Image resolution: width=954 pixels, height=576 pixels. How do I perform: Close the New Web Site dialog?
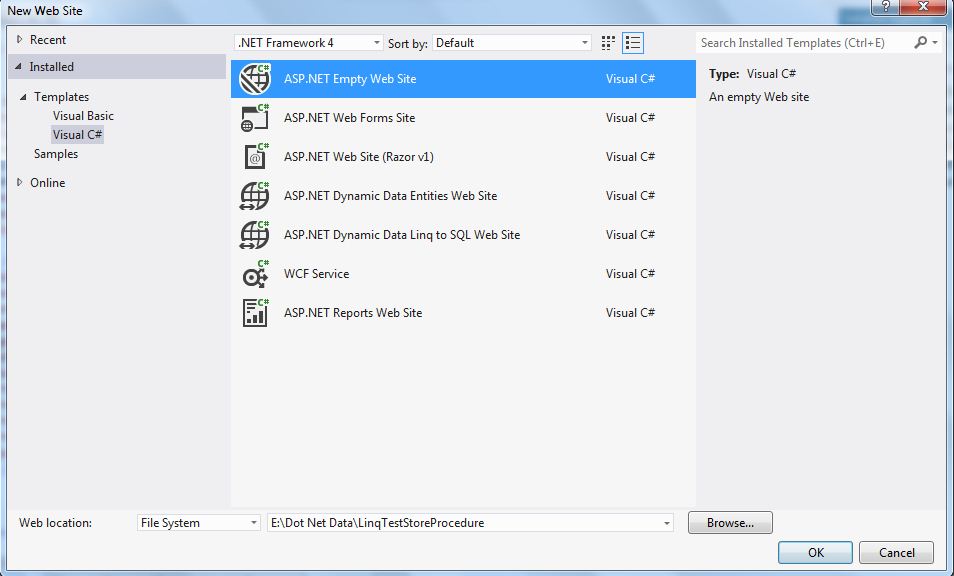(923, 7)
